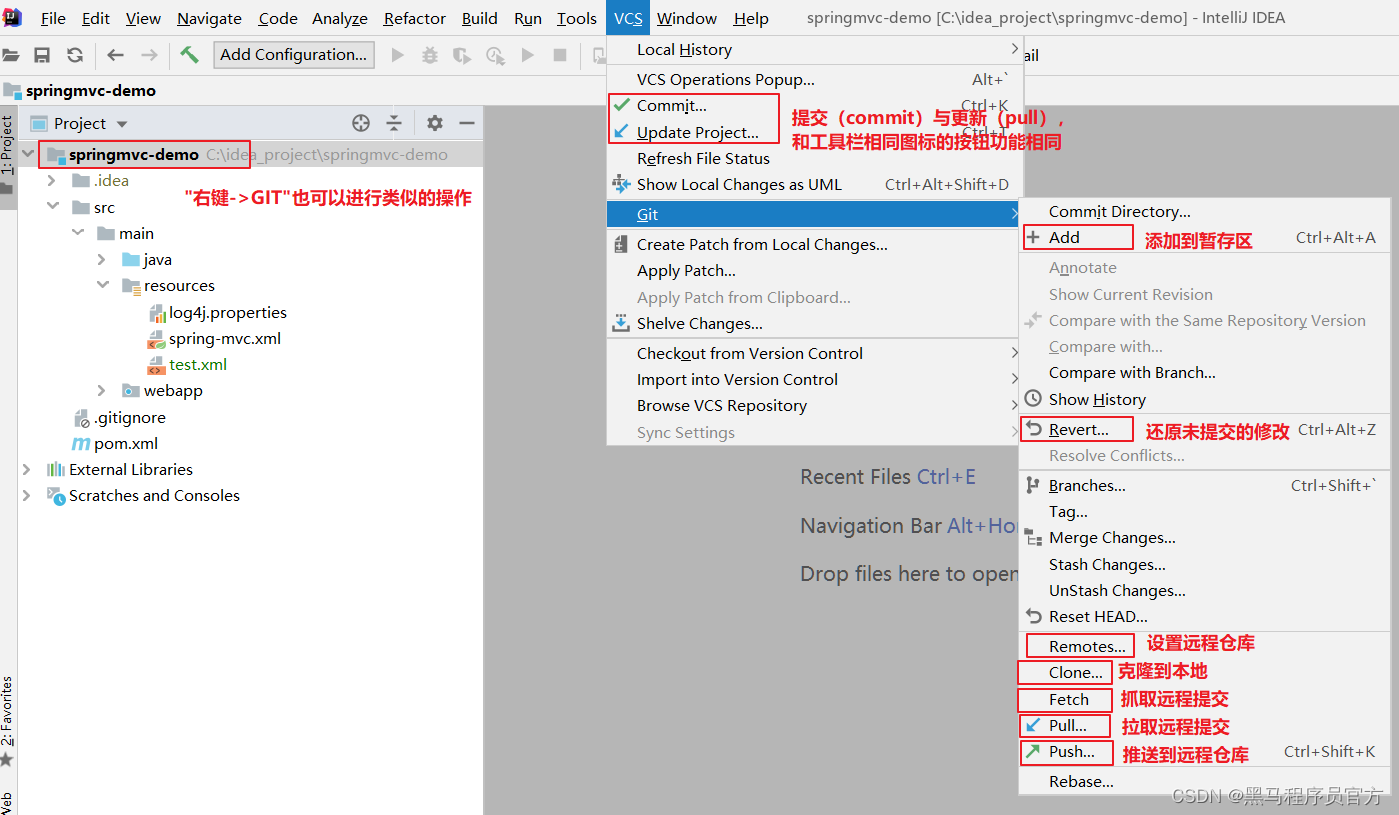The image size is (1399, 815).
Task: Open the Refactor menu
Action: tap(415, 18)
